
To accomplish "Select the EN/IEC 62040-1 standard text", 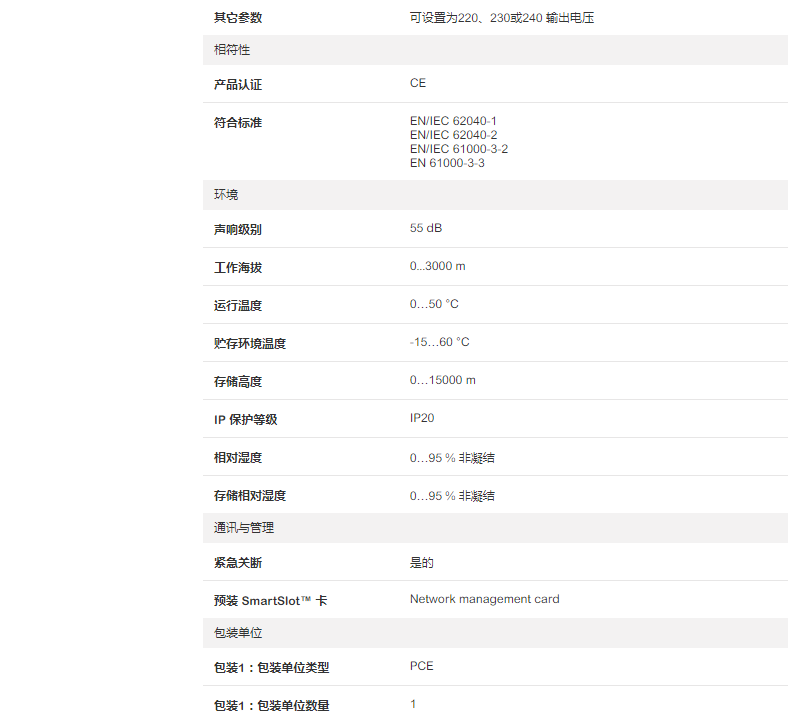I will pos(453,121).
